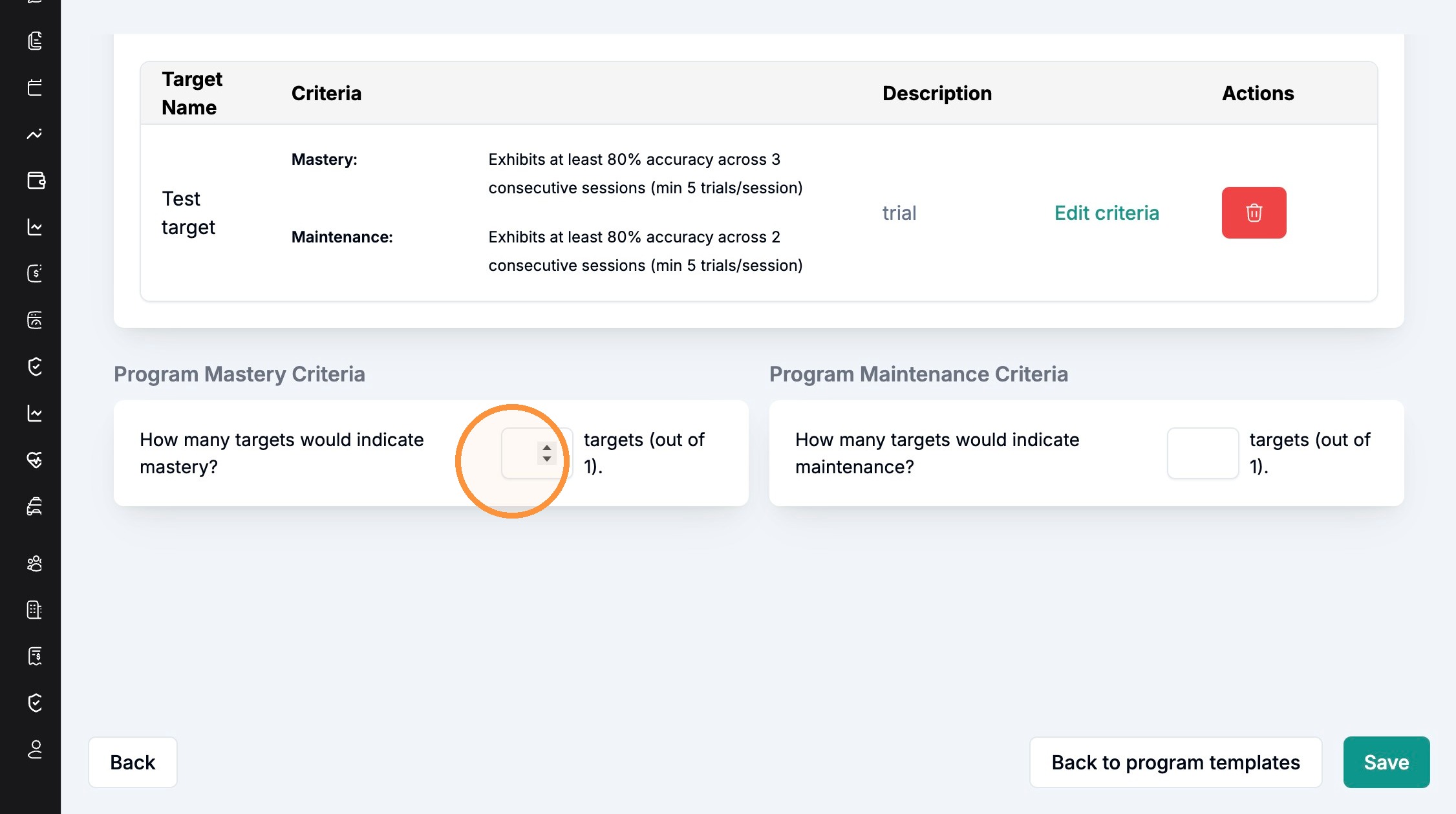Open the user profile icon in sidebar
The image size is (1456, 814).
tap(35, 749)
